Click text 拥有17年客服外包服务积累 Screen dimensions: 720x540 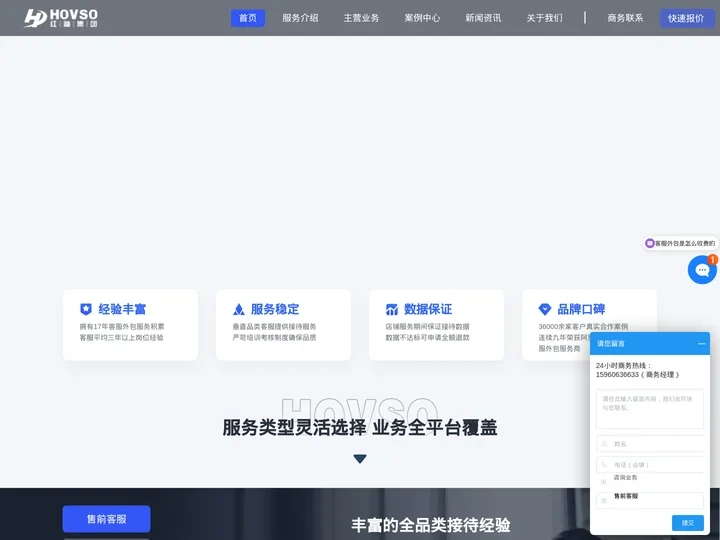pos(122,326)
